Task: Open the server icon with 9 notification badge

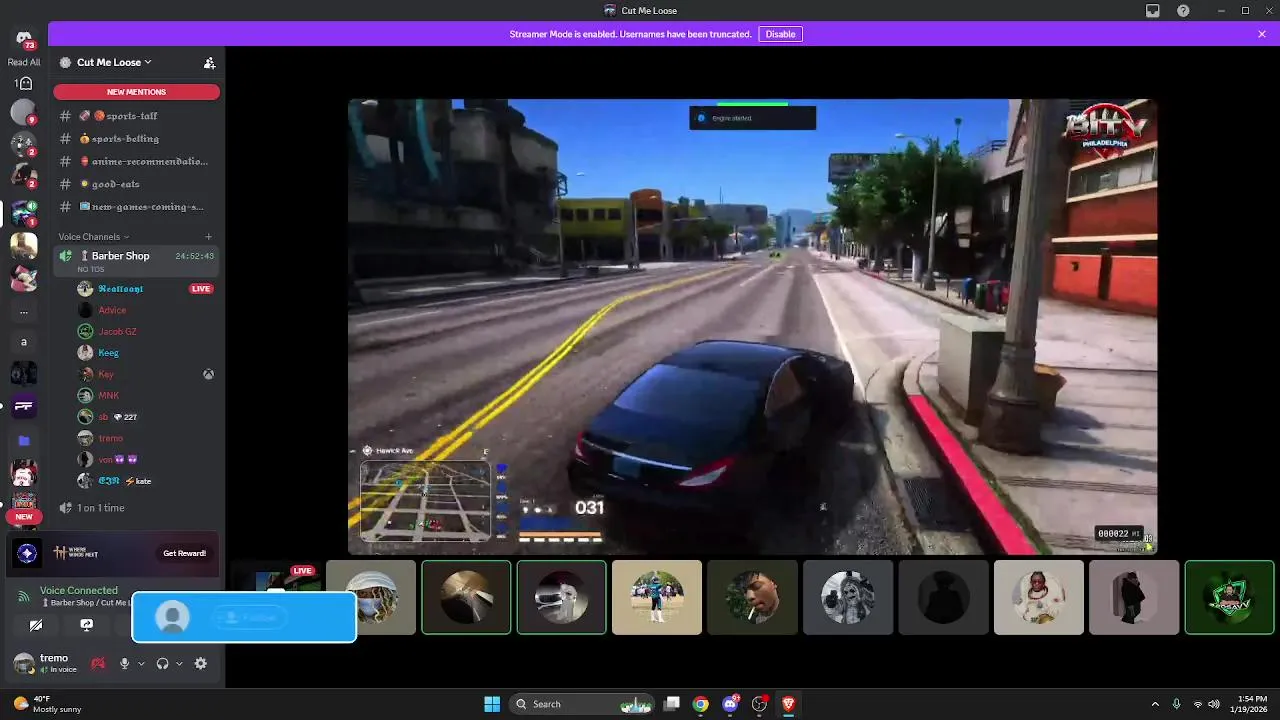Action: pos(24,112)
